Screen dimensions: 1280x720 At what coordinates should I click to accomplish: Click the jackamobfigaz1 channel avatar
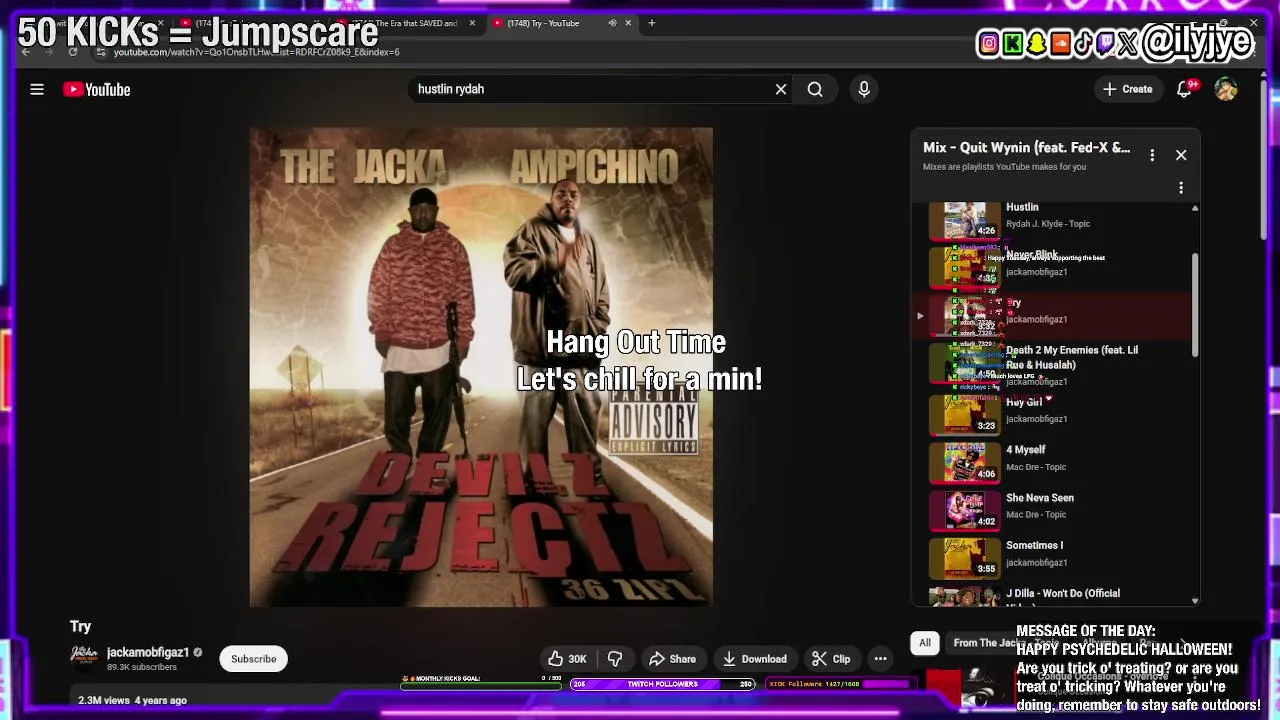pos(84,658)
